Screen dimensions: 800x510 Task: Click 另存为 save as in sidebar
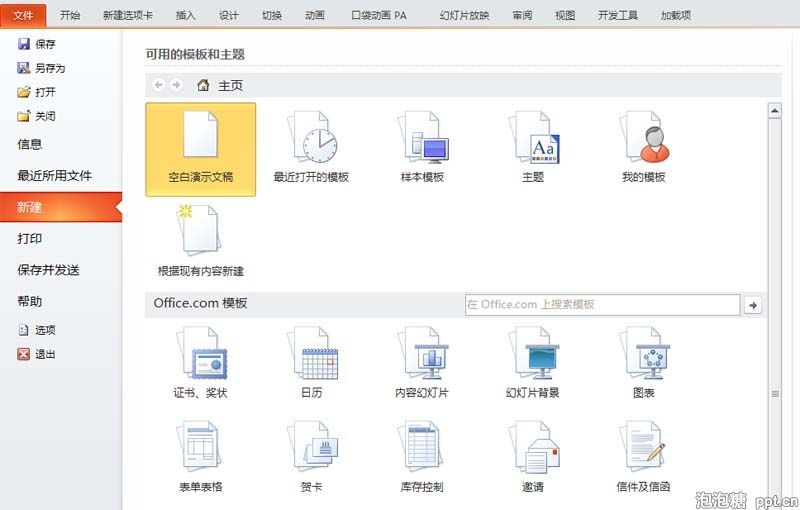49,68
